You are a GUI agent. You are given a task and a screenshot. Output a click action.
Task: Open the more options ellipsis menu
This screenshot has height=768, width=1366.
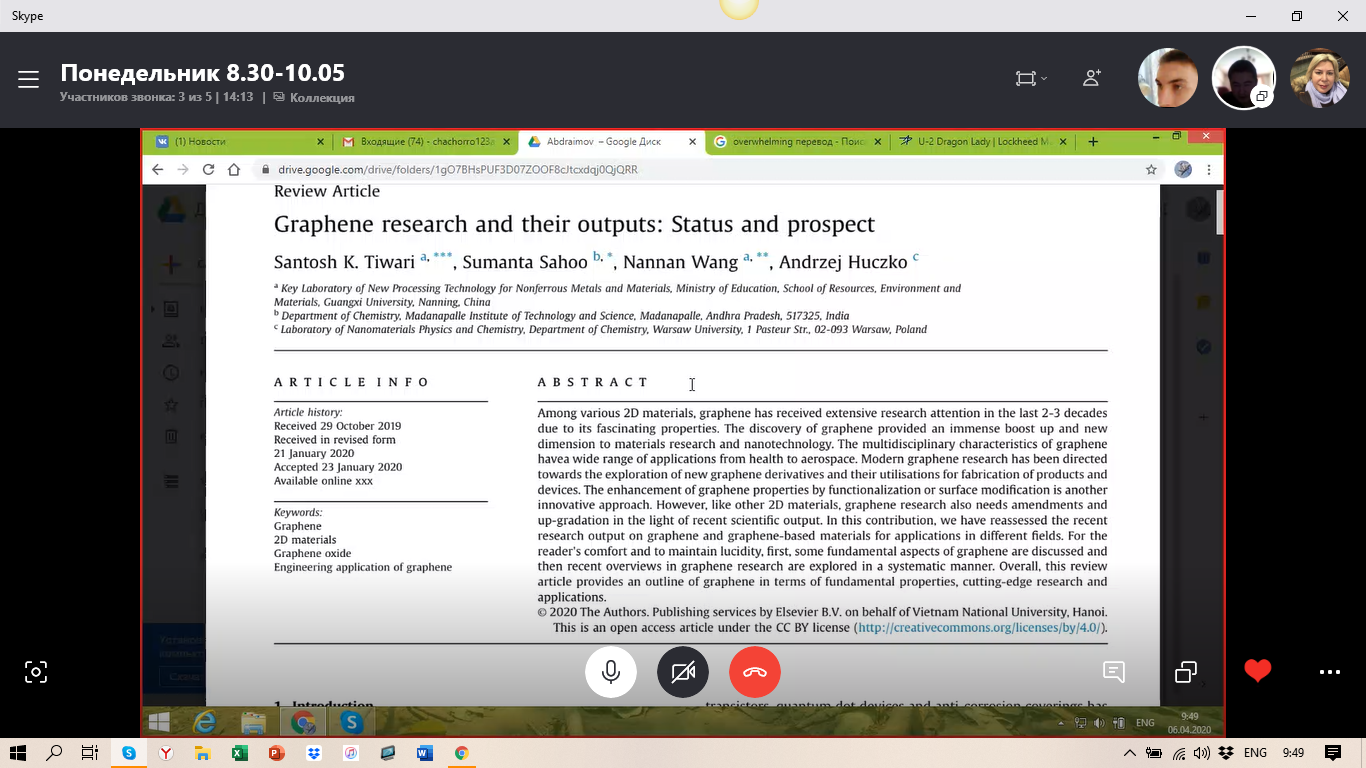1330,672
